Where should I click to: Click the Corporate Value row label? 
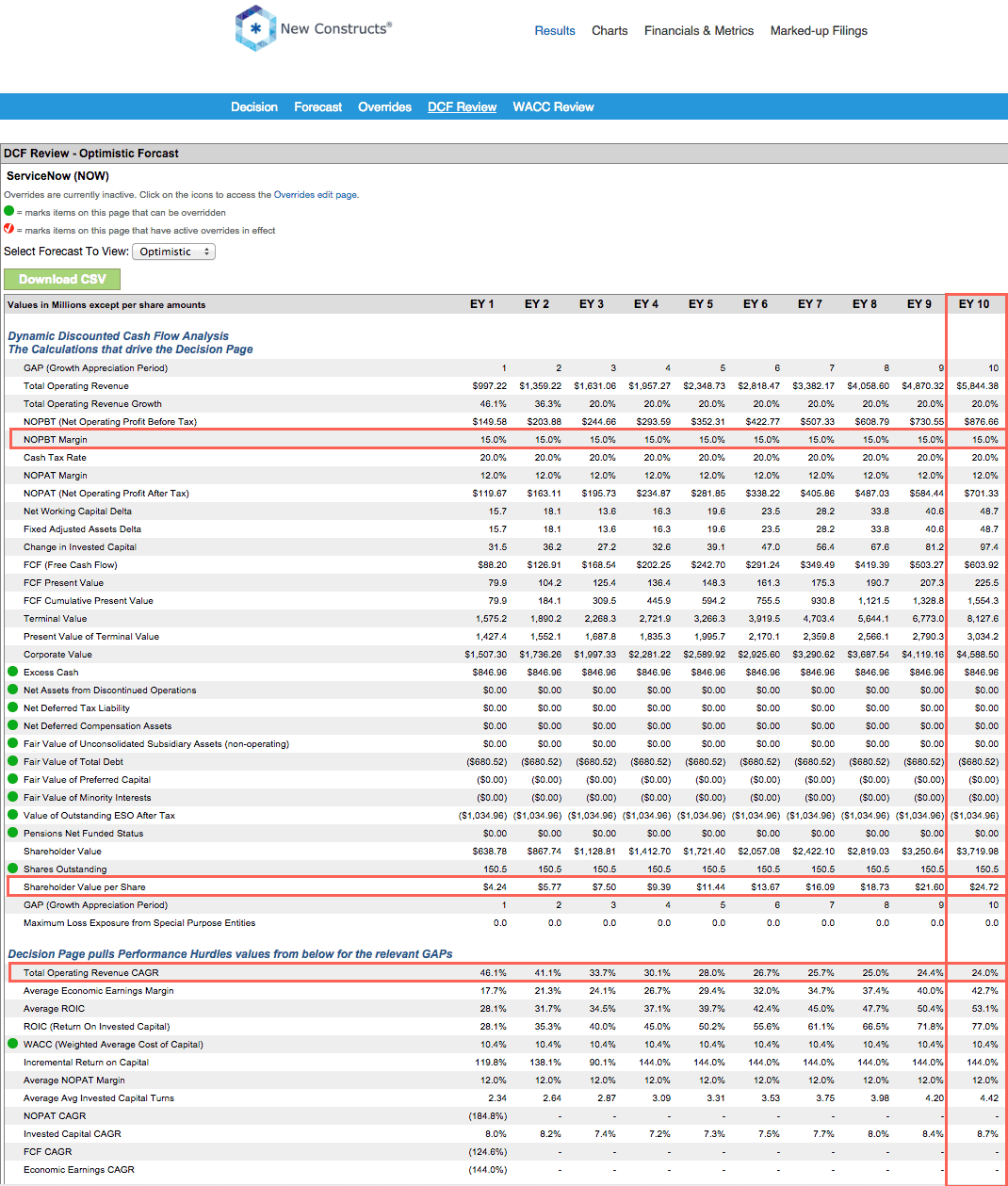click(58, 654)
